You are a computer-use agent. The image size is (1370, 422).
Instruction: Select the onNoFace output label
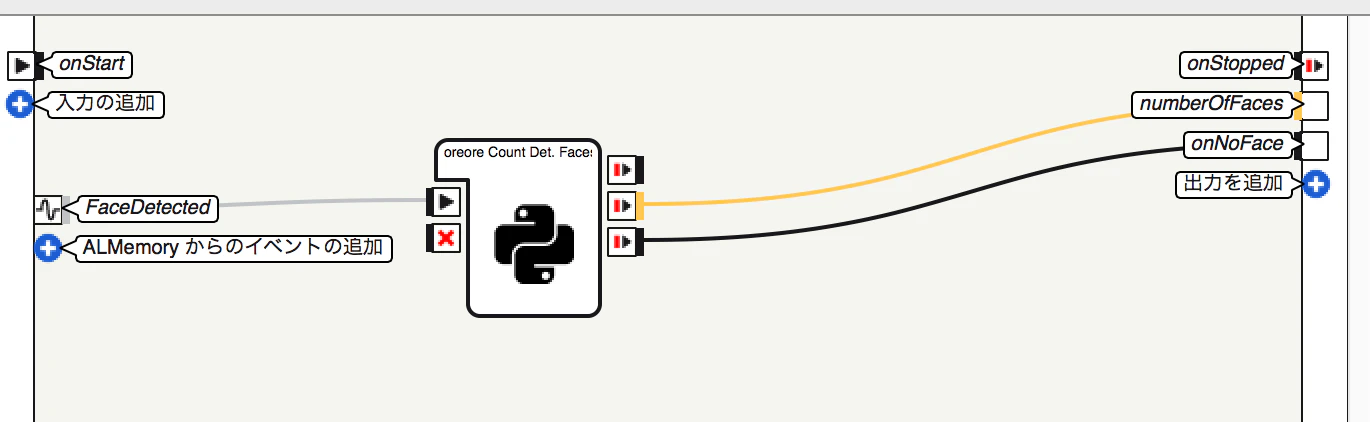coord(1237,144)
